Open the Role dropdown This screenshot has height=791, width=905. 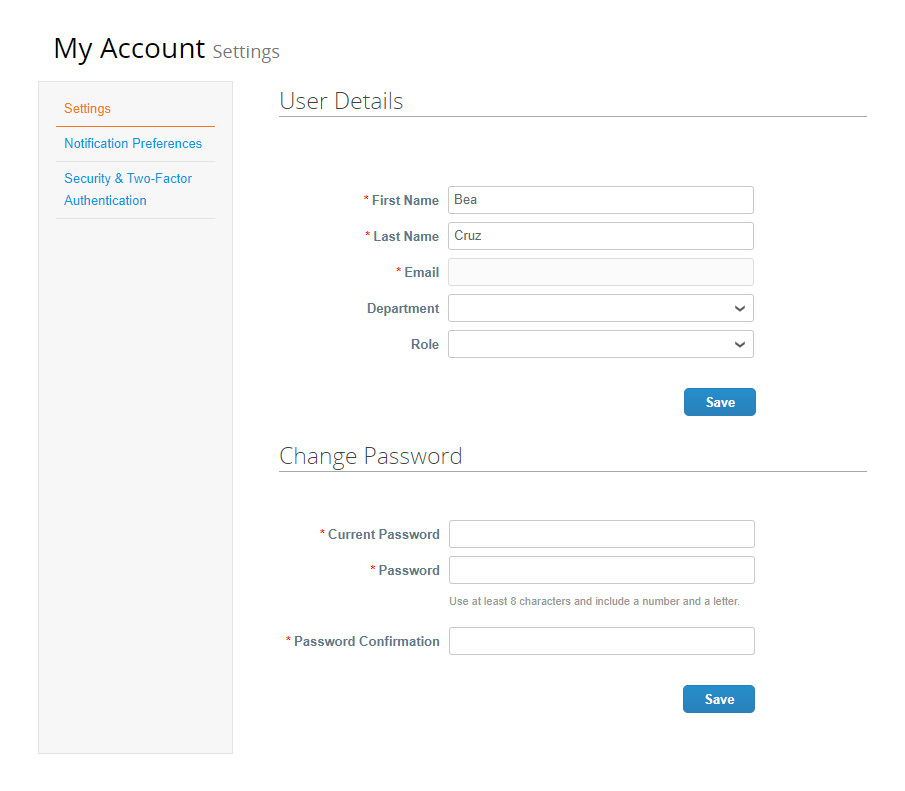(600, 344)
